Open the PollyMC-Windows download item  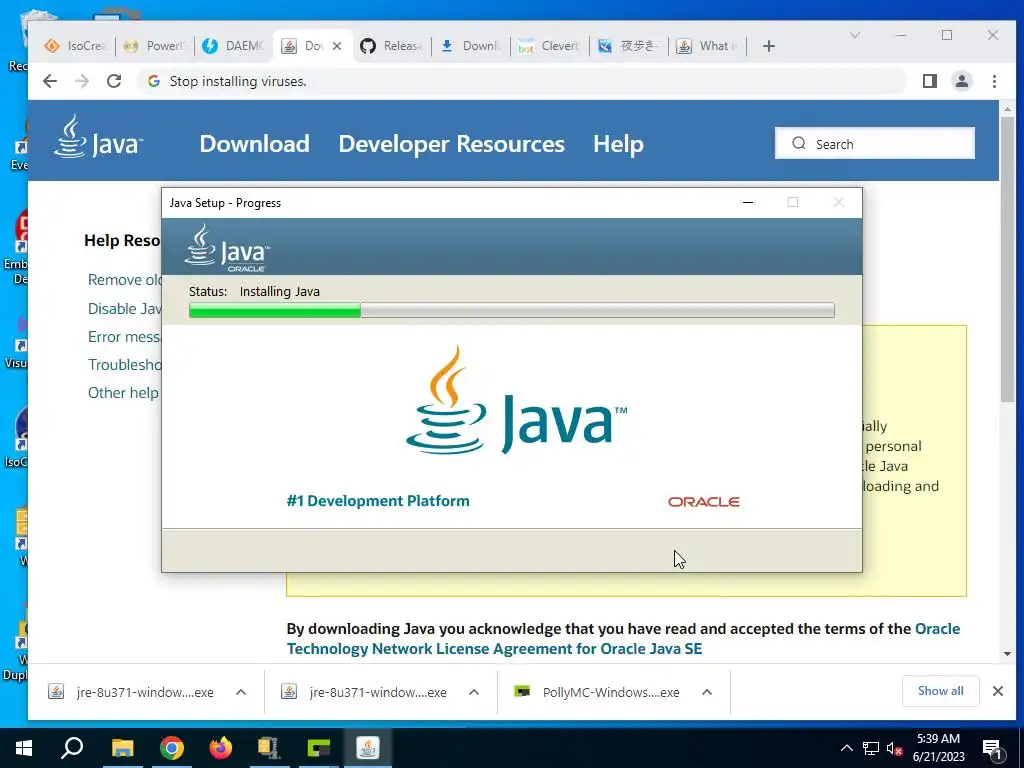(x=597, y=692)
